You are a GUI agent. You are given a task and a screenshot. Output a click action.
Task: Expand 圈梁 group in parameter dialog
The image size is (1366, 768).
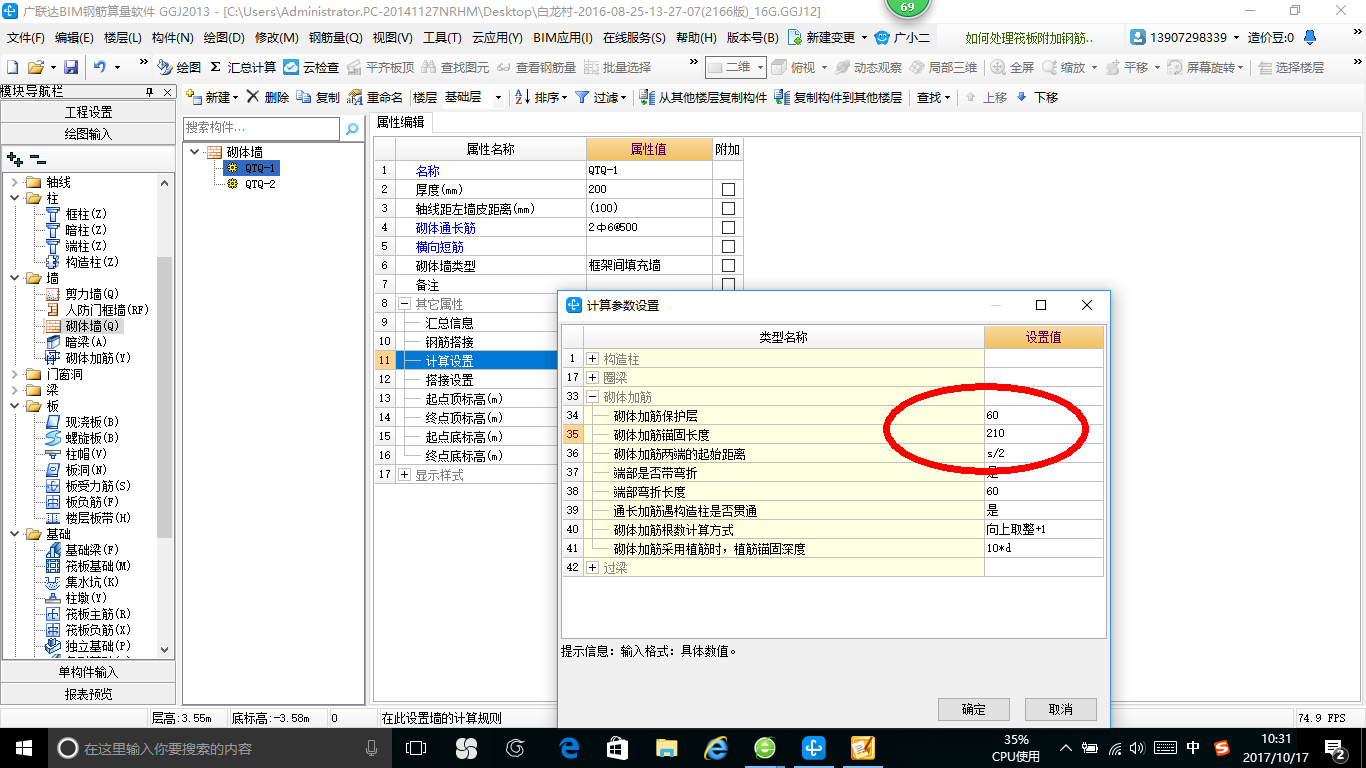[593, 377]
